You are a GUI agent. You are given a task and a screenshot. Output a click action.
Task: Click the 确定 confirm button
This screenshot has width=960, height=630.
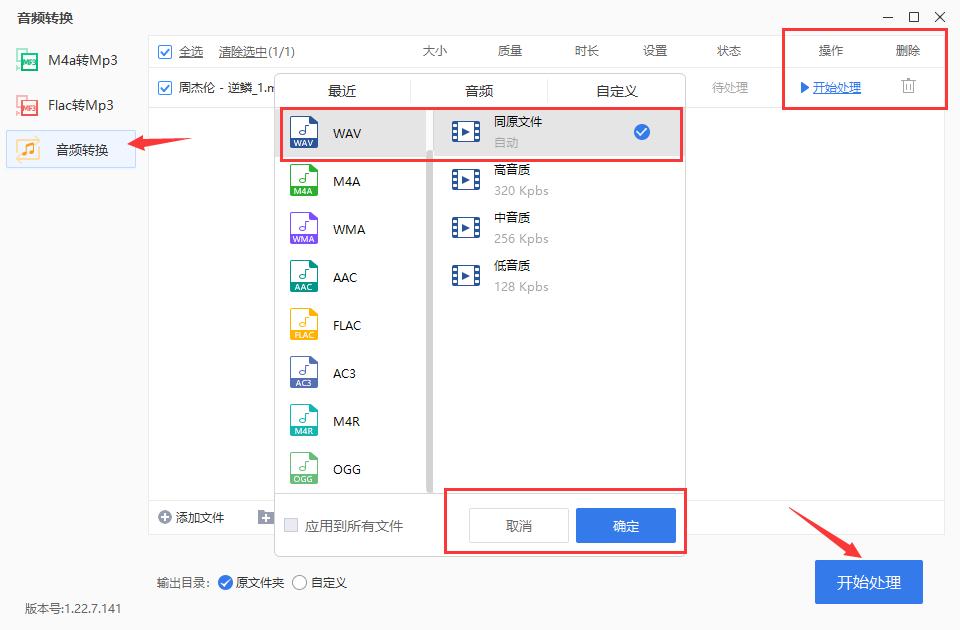(626, 524)
